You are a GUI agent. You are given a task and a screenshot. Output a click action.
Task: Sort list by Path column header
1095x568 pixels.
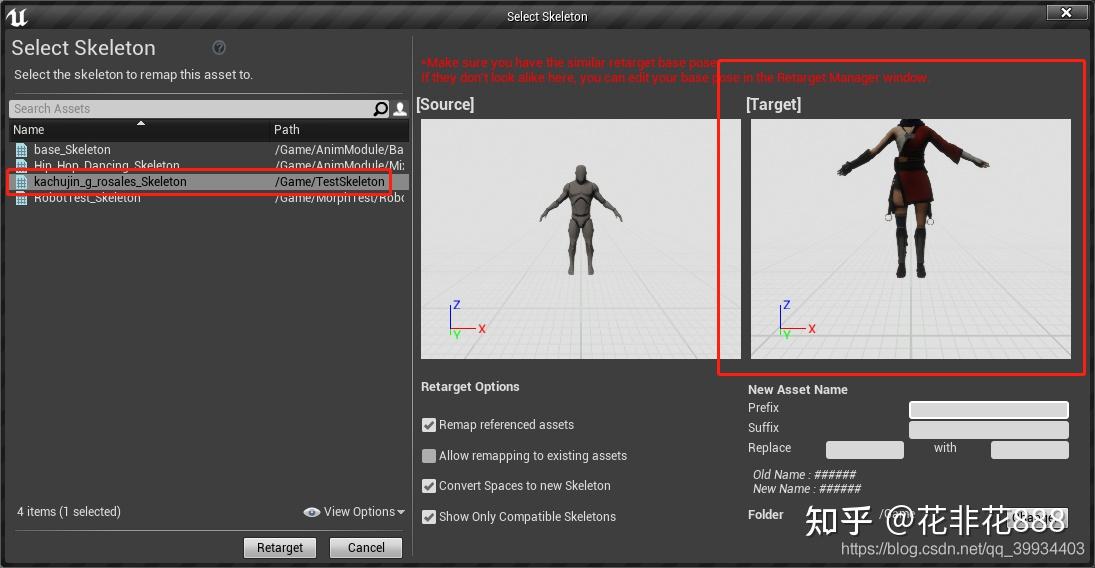pos(339,130)
